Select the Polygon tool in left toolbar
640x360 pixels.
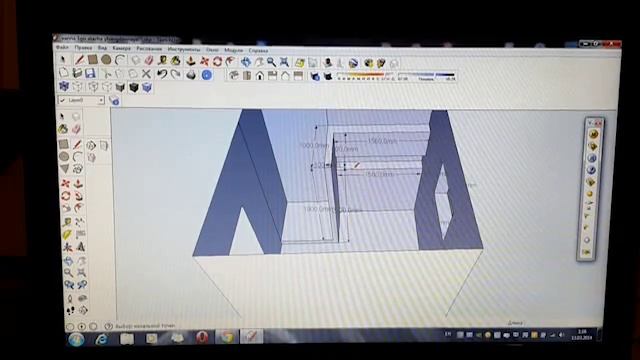tap(64, 169)
